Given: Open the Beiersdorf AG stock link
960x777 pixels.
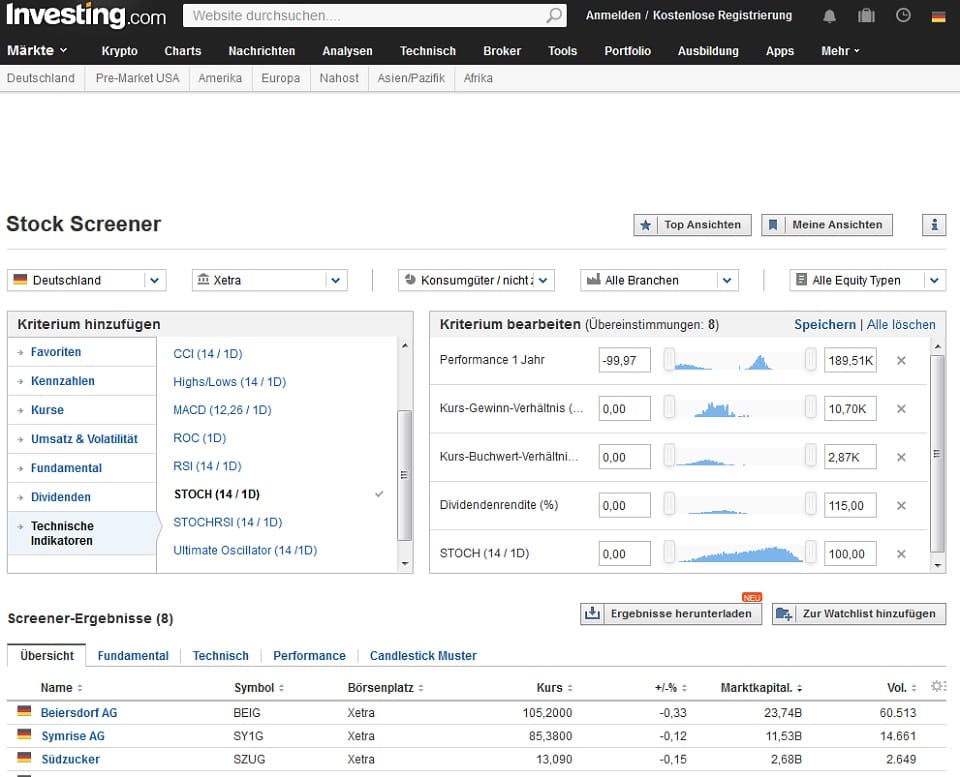Looking at the screenshot, I should click(79, 713).
